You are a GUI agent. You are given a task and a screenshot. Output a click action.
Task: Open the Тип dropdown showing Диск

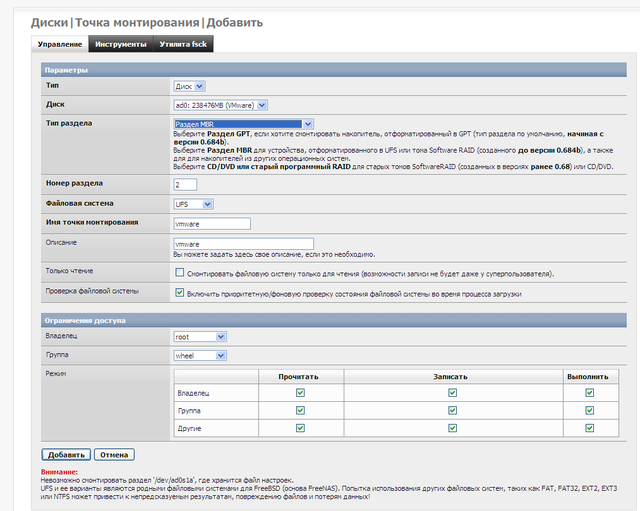point(189,86)
